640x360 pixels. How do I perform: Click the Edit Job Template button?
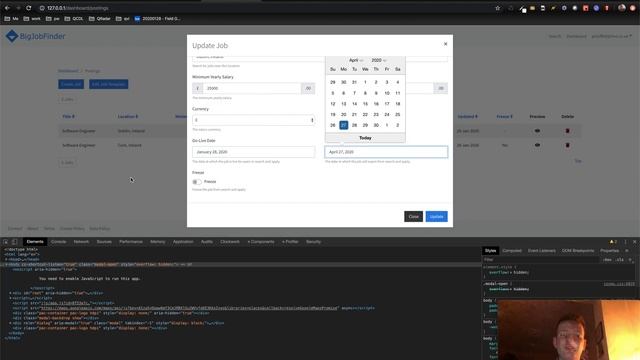[x=109, y=84]
